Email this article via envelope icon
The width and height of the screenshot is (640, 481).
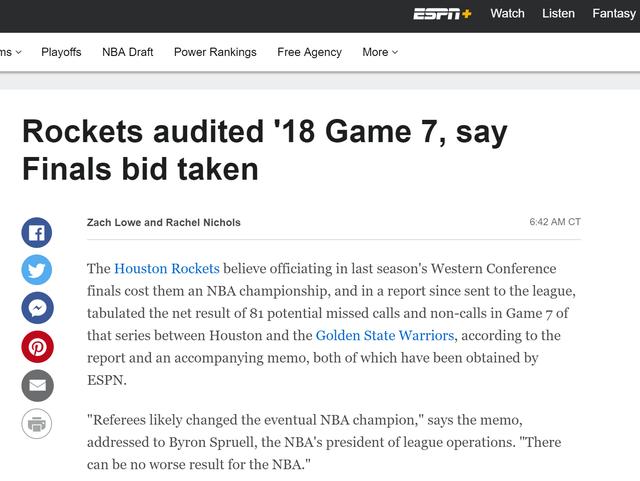[x=37, y=385]
